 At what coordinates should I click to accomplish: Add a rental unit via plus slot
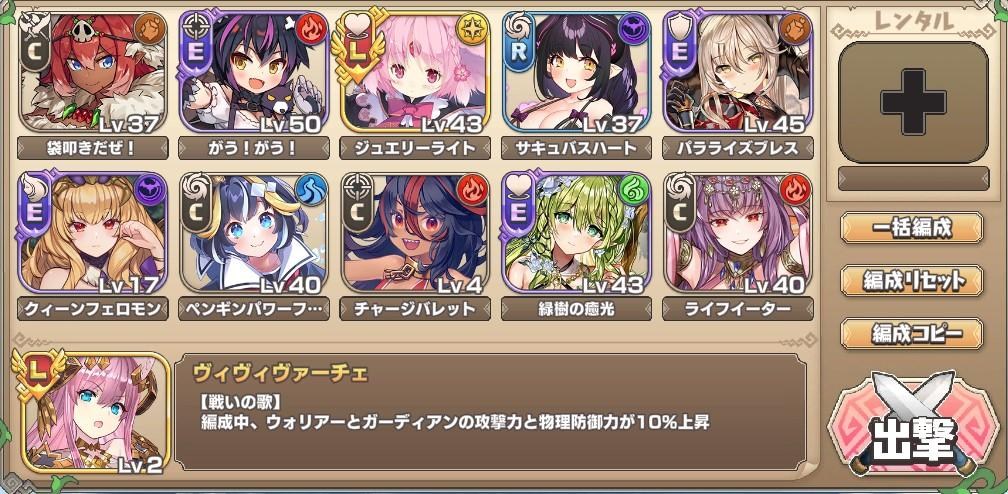click(x=913, y=102)
